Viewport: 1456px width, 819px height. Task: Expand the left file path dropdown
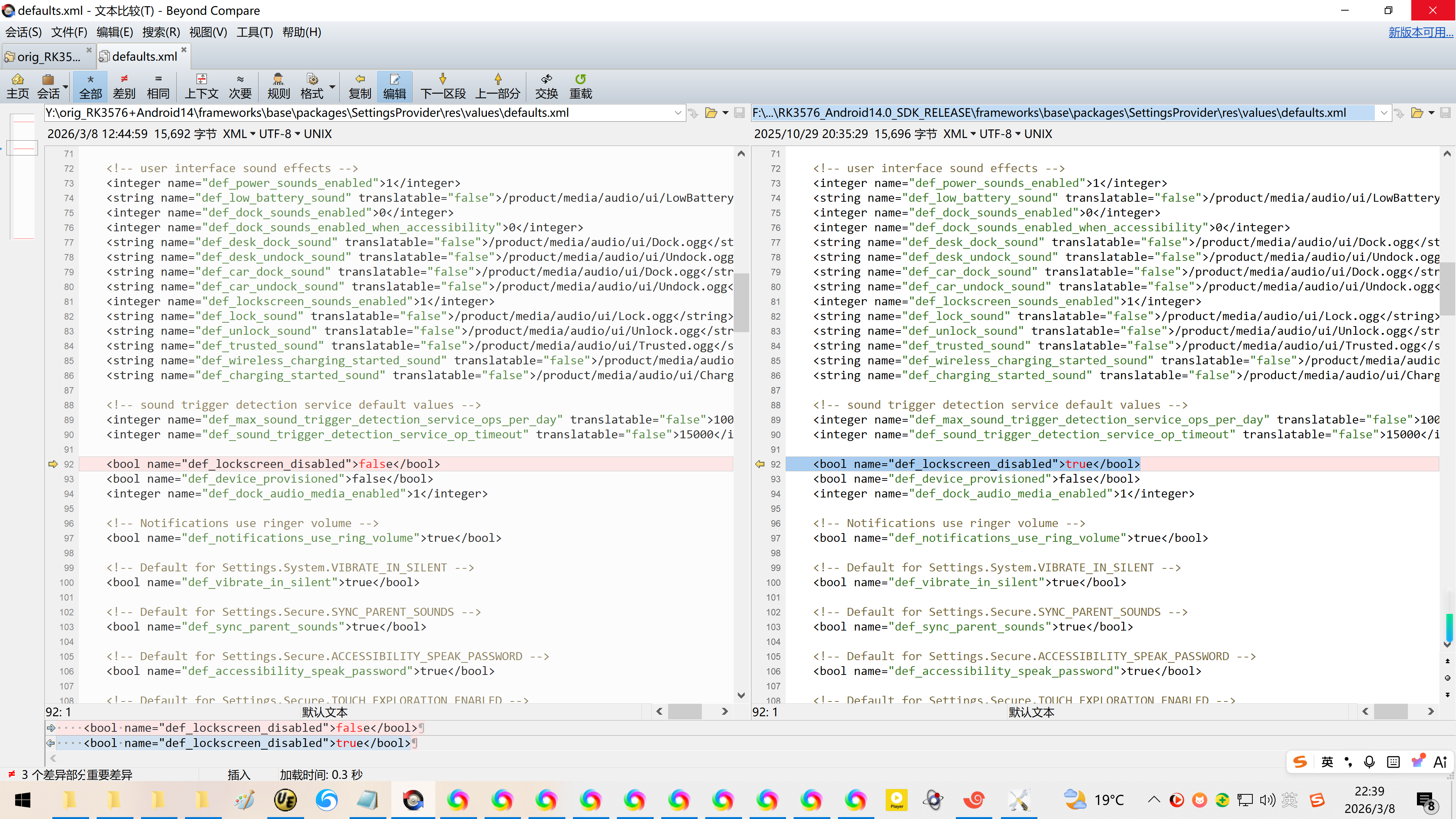pos(678,113)
